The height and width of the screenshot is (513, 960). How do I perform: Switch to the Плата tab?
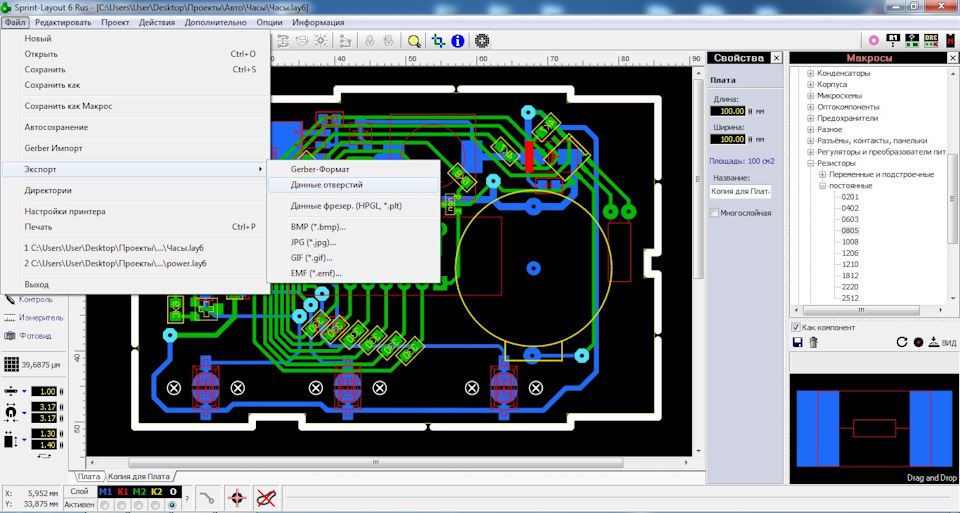pos(89,476)
